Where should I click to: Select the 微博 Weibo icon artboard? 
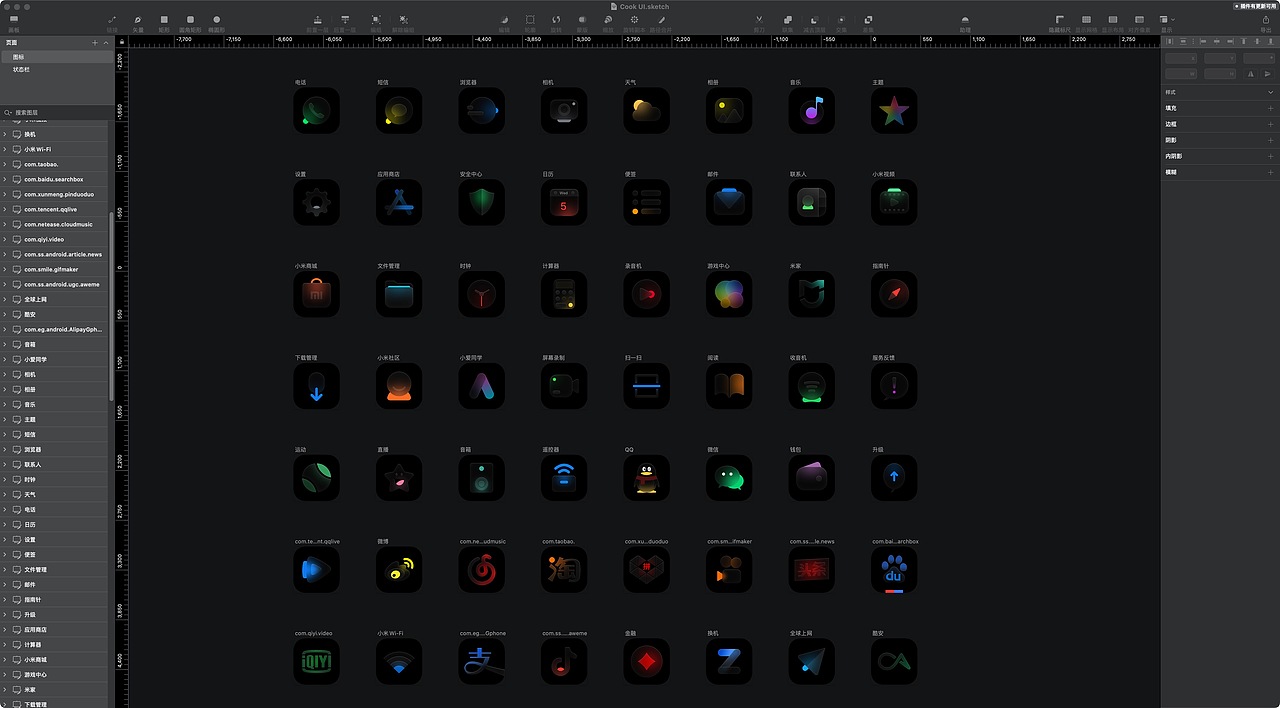tap(399, 570)
